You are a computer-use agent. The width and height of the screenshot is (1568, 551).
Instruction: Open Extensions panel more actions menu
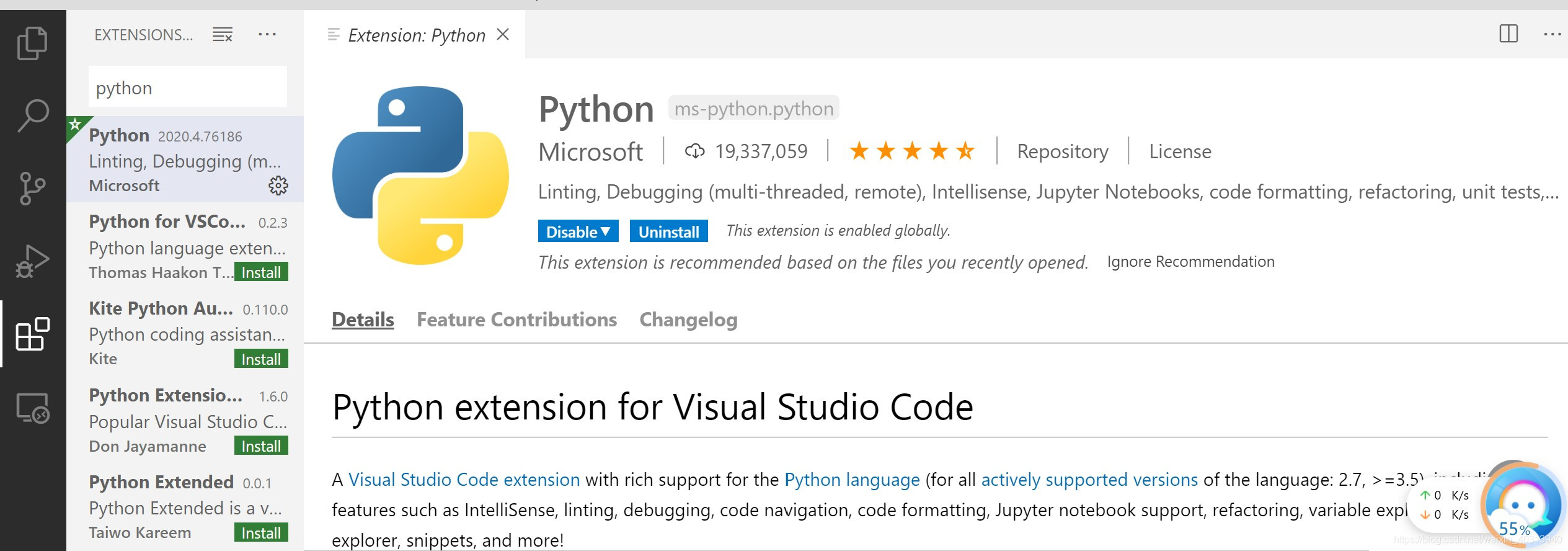[x=267, y=34]
